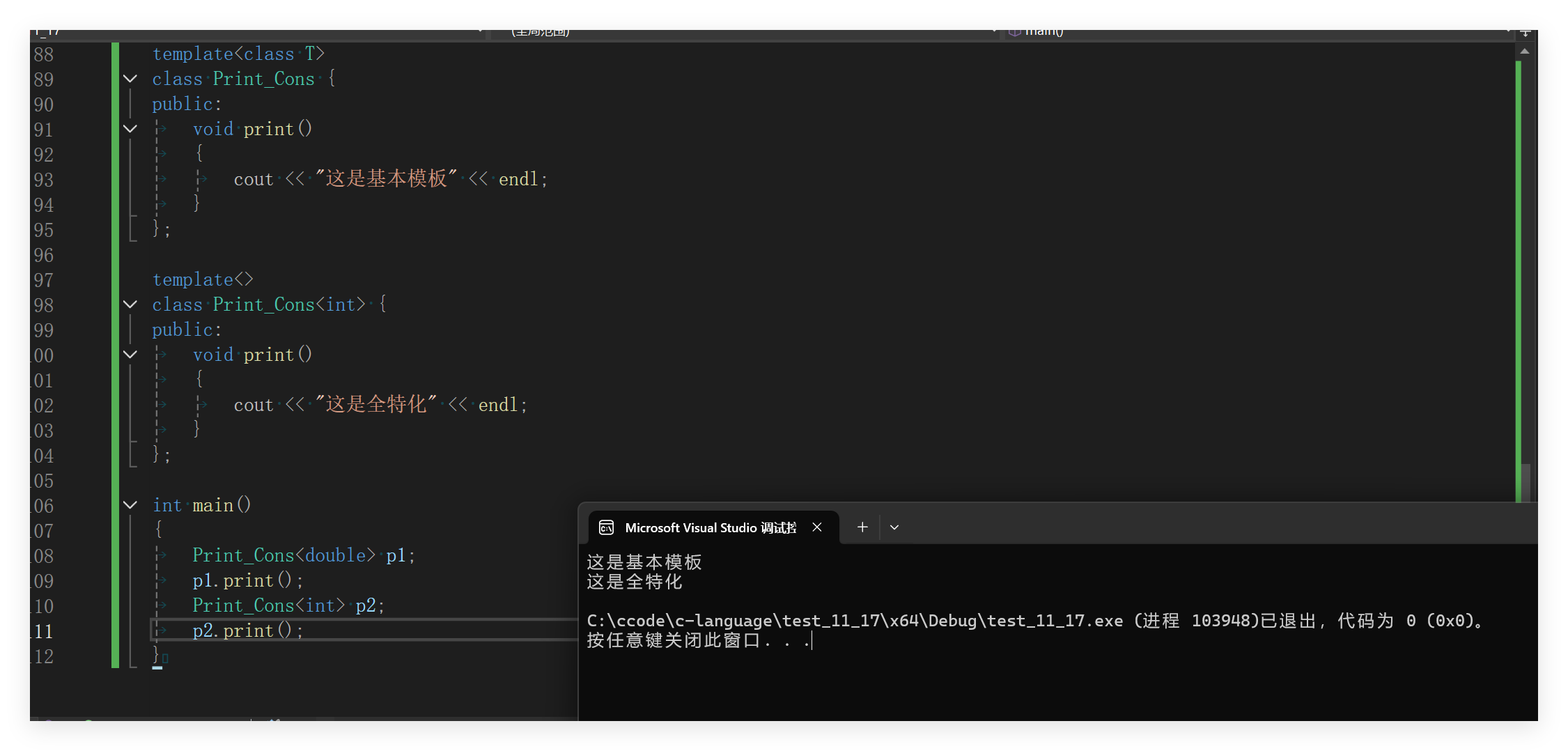Image resolution: width=1568 pixels, height=751 pixels.
Task: Click 'class Print_Cons<int> {' text
Action: (269, 304)
